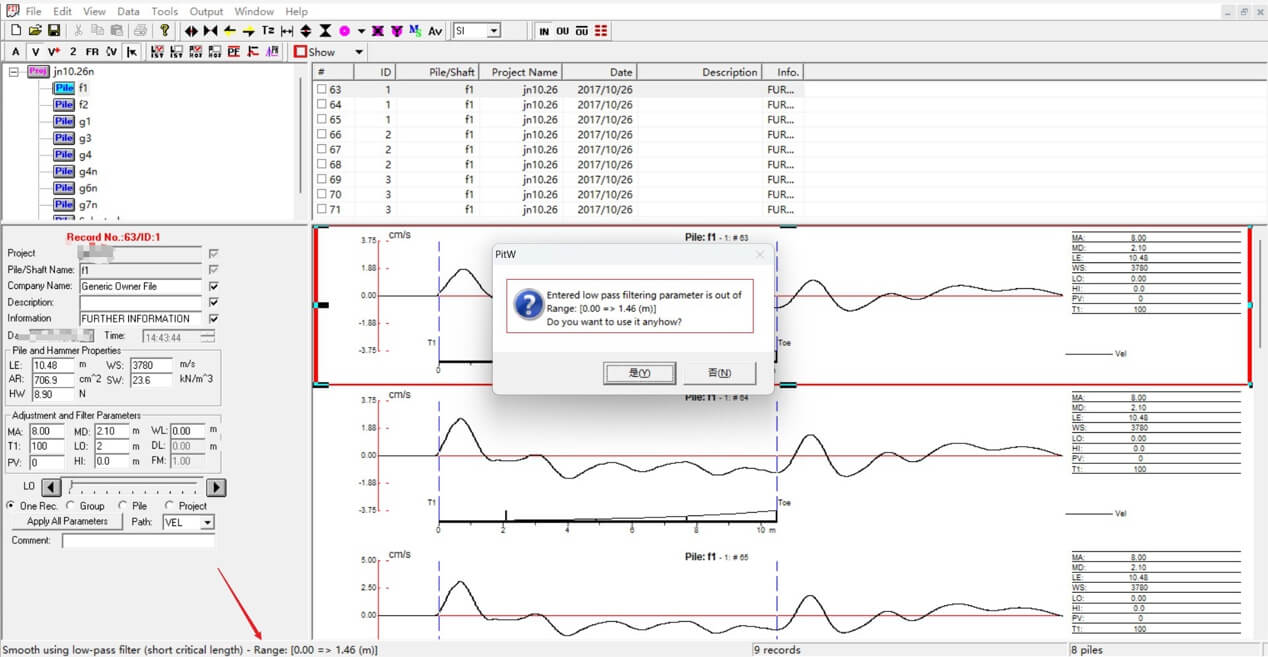Click the red grid icon beside OU
Image resolution: width=1268 pixels, height=657 pixels.
tap(601, 31)
